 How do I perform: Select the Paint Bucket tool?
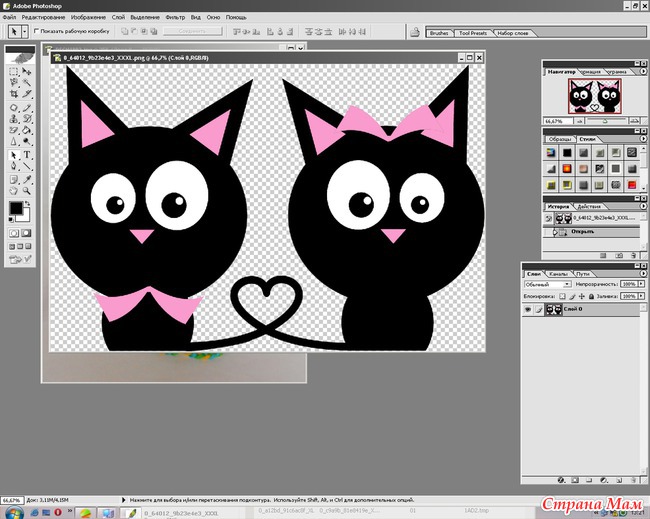(x=27, y=132)
